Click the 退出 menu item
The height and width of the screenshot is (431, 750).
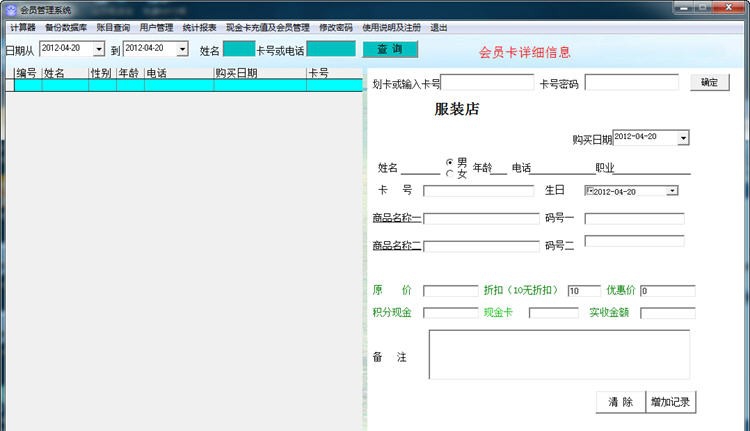(439, 27)
